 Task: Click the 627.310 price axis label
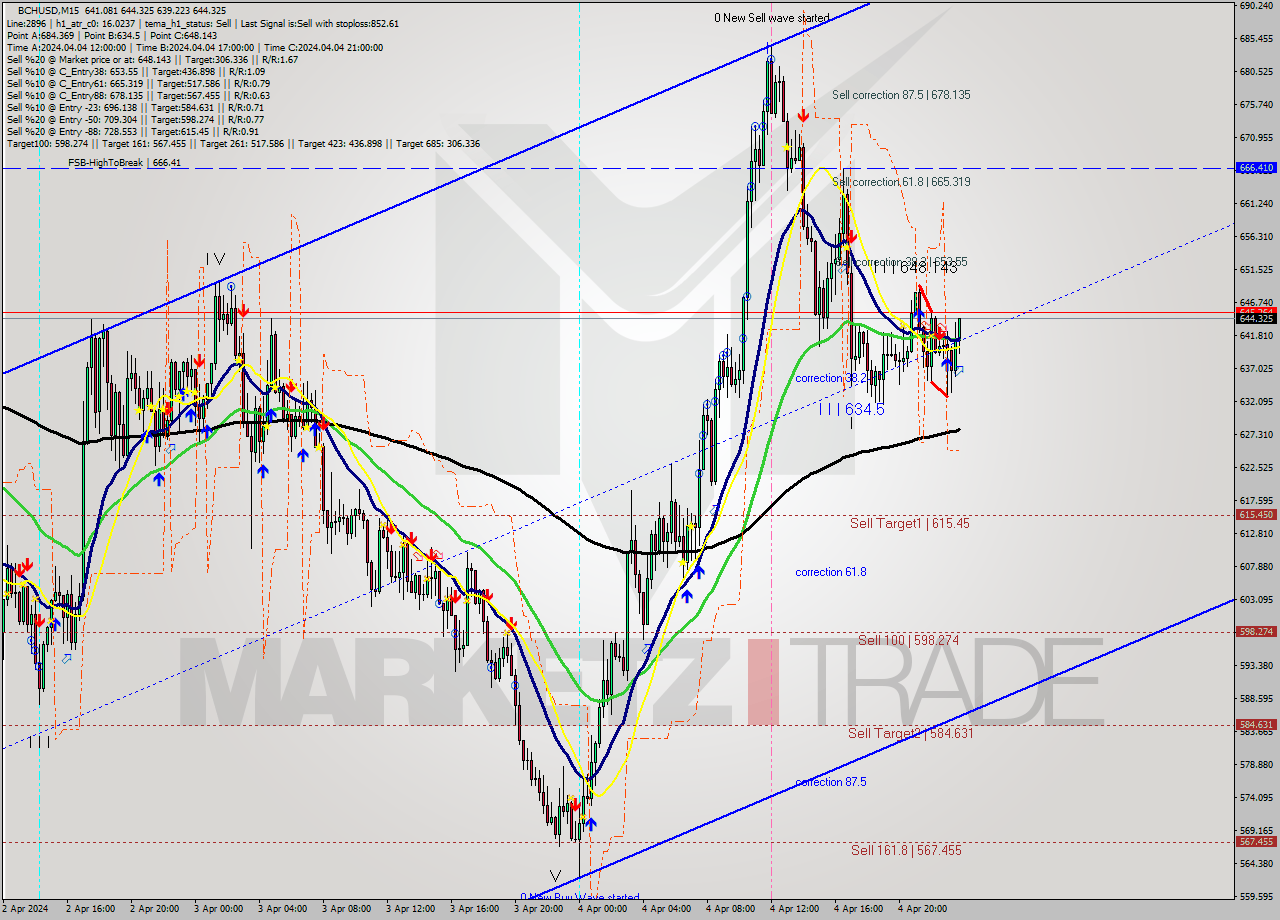[1256, 435]
